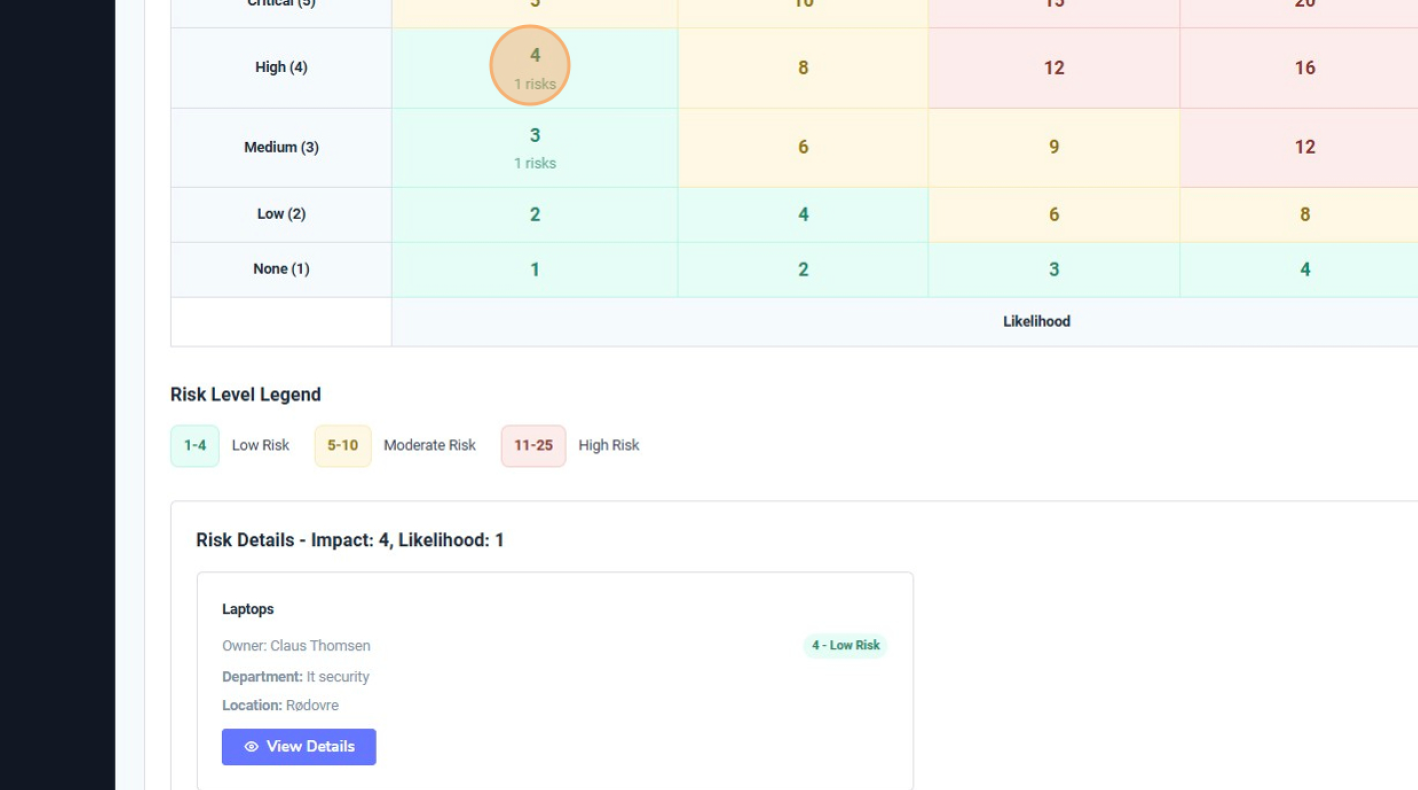The width and height of the screenshot is (1418, 790).
Task: Click the 11-25 High Risk legend badge
Action: click(x=532, y=445)
